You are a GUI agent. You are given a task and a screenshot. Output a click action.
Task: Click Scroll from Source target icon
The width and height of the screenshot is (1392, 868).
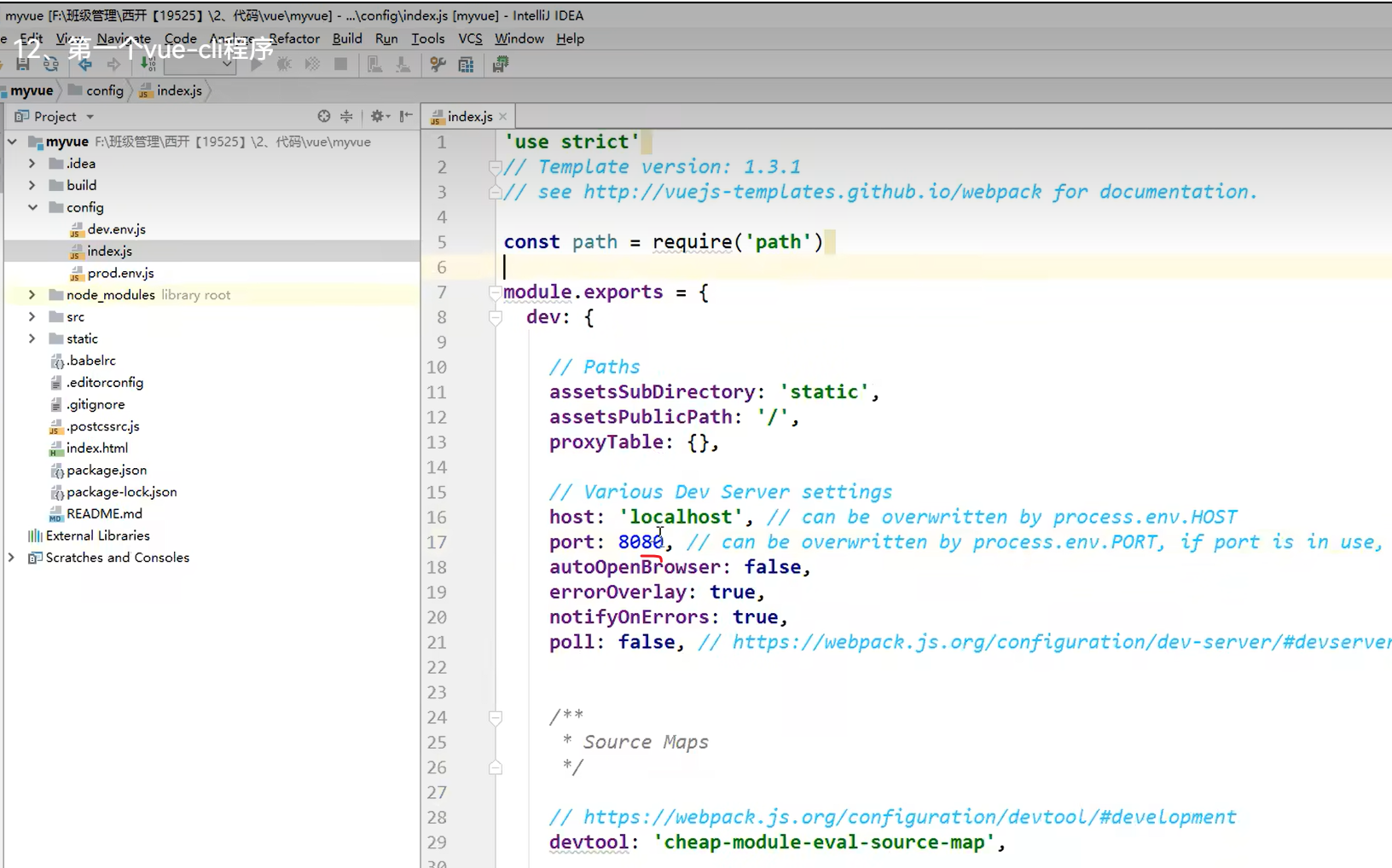click(324, 116)
